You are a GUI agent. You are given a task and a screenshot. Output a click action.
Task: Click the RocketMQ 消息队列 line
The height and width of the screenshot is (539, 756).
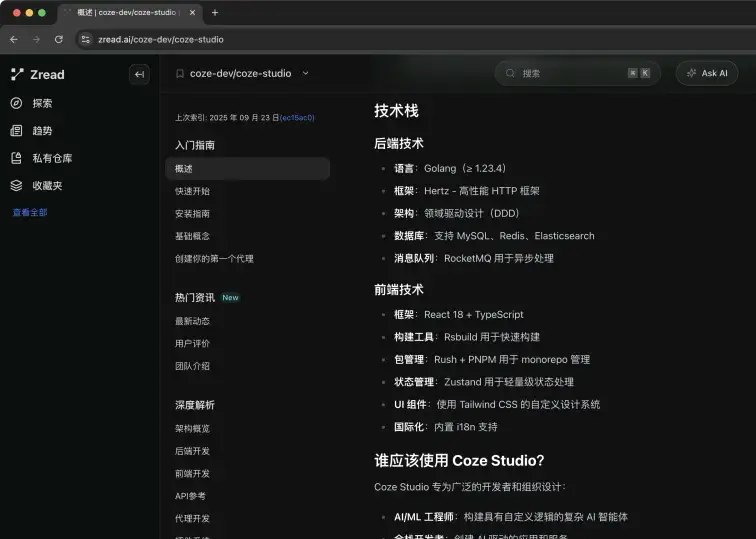[474, 258]
